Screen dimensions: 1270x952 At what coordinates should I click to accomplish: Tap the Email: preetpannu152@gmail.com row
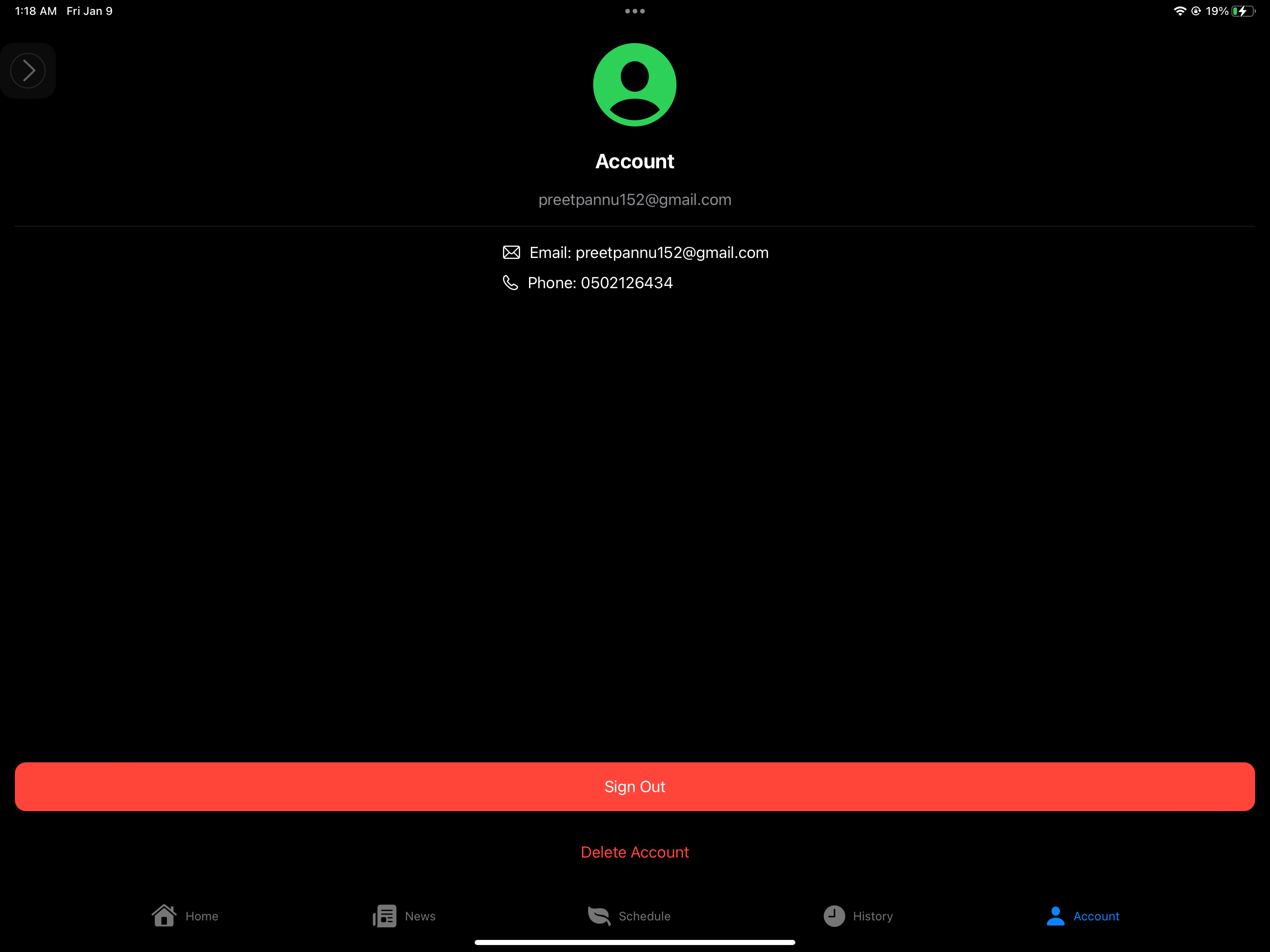point(635,252)
